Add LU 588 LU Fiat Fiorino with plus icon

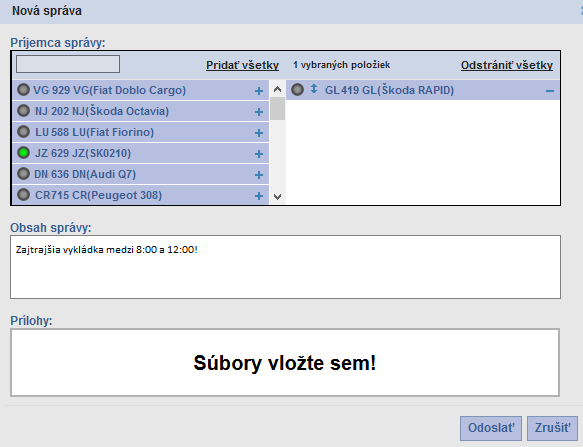click(259, 133)
